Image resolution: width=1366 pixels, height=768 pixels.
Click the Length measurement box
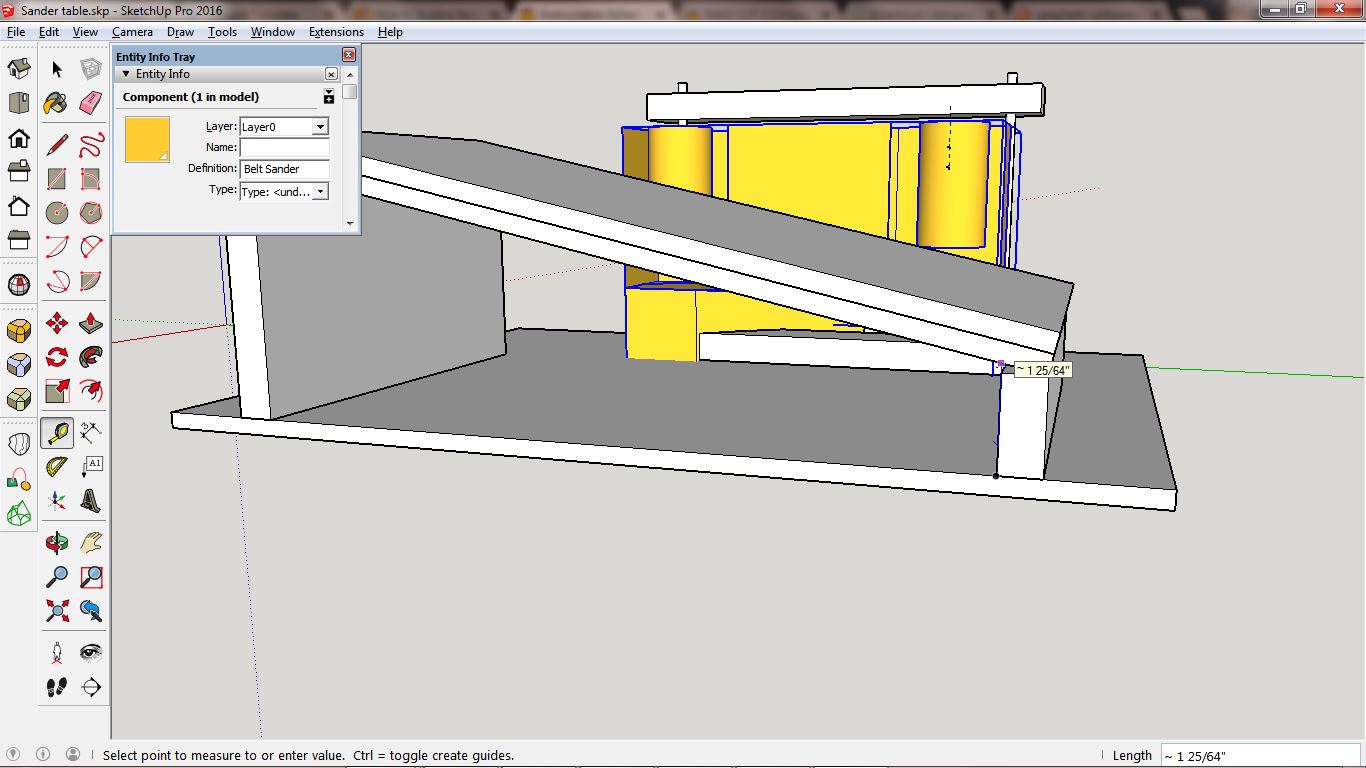click(x=1260, y=756)
